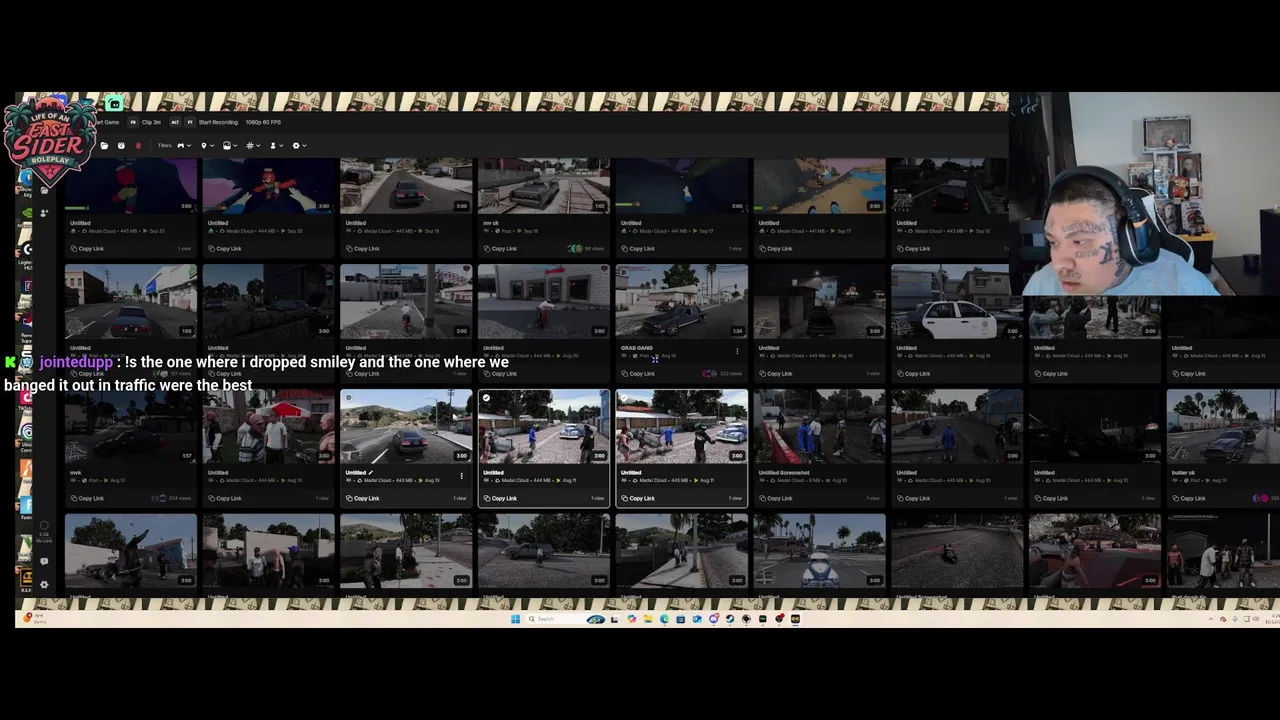
Task: Copy link for the 'mvk' clip
Action: coord(87,498)
